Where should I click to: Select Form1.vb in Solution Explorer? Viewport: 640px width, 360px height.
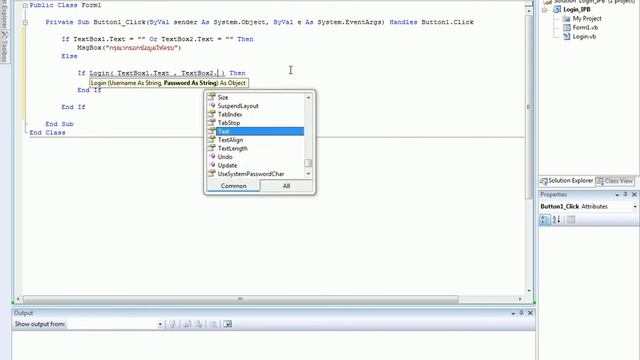tap(585, 27)
